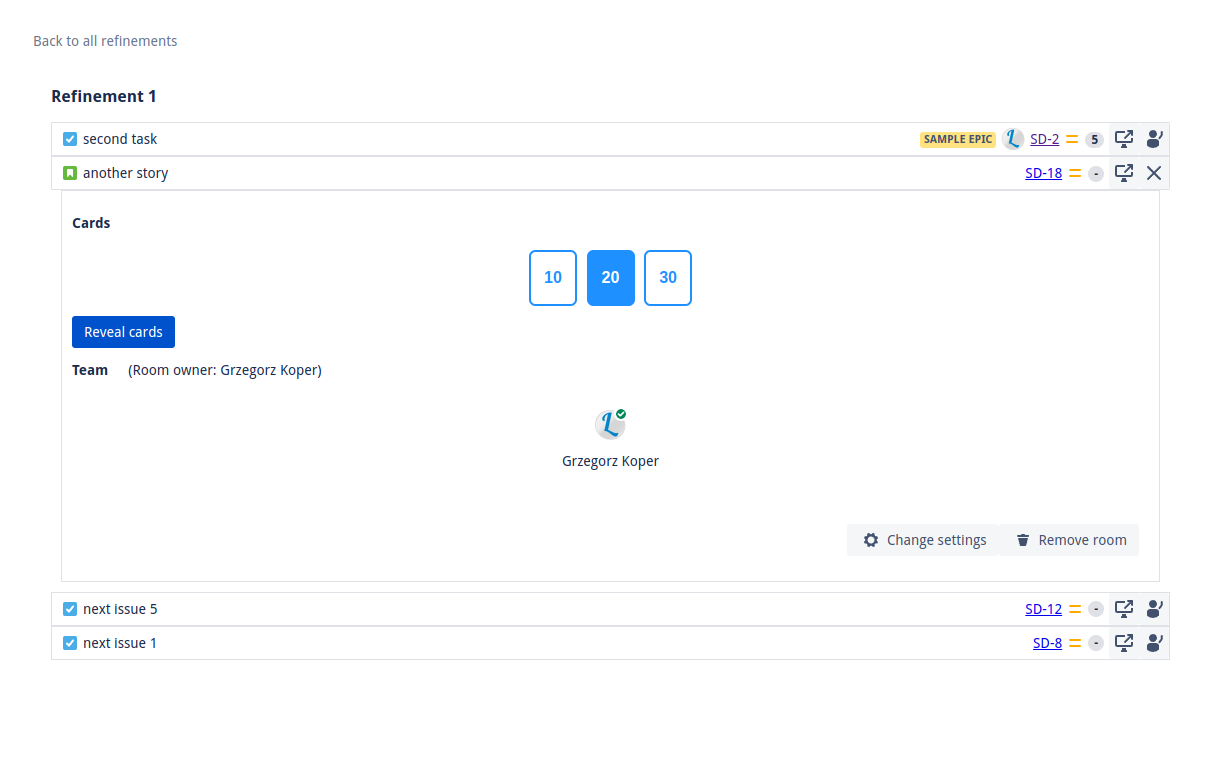The width and height of the screenshot is (1229, 769).
Task: Click the estimate badge showing 5
Action: [x=1095, y=140]
